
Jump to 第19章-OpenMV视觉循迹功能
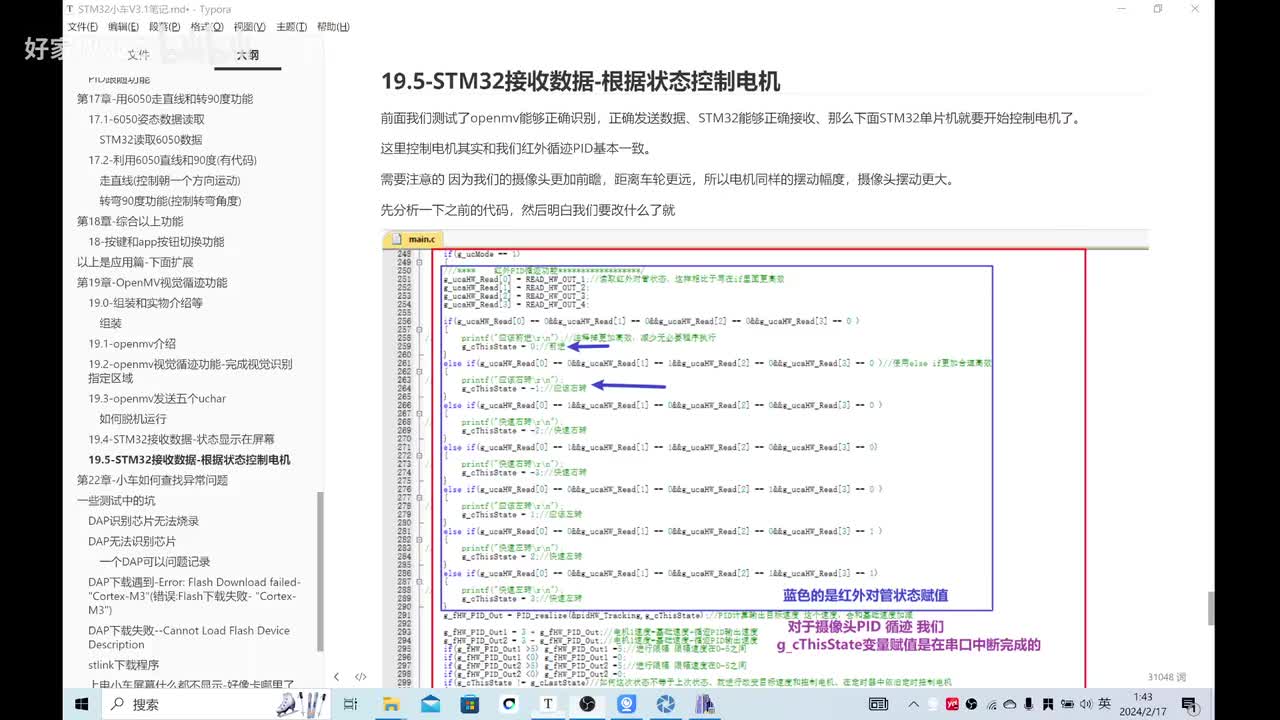pos(152,283)
